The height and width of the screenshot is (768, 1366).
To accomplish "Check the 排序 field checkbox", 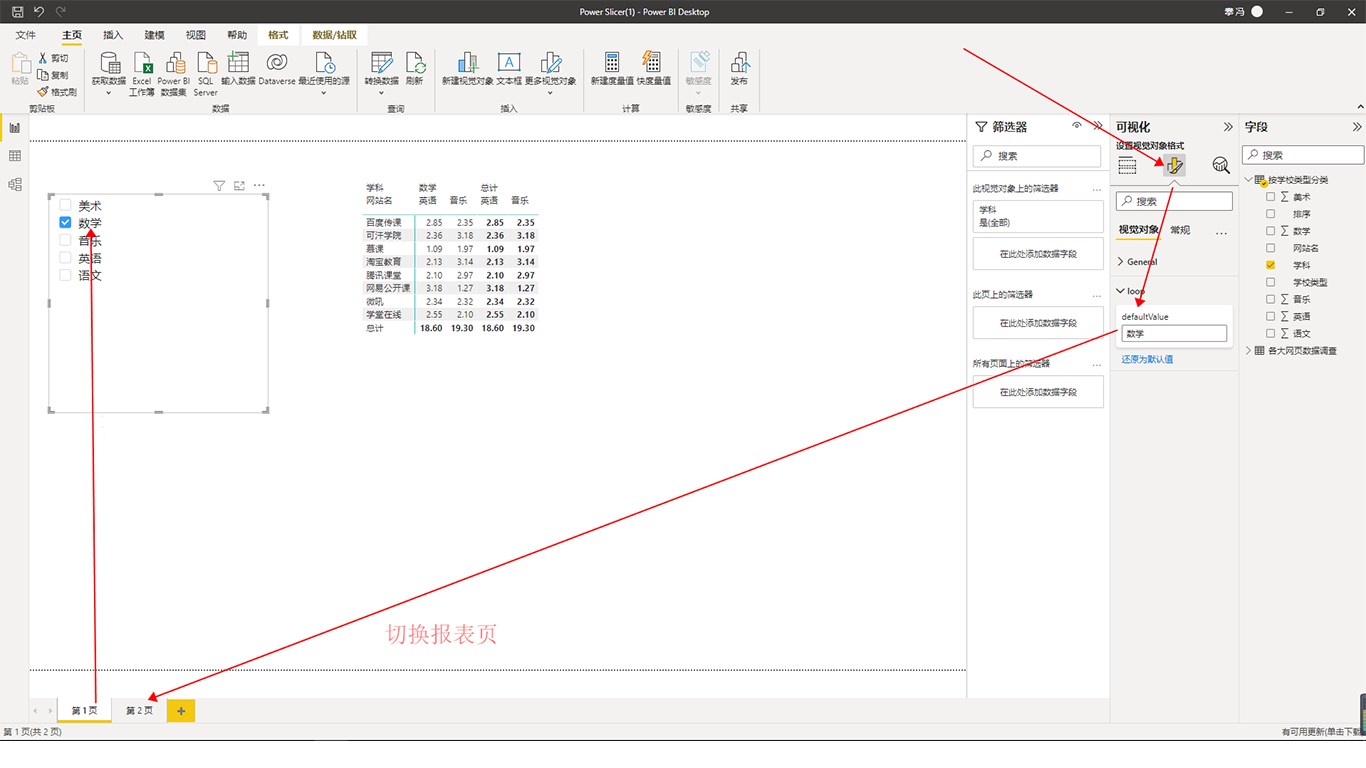I will (x=1271, y=214).
